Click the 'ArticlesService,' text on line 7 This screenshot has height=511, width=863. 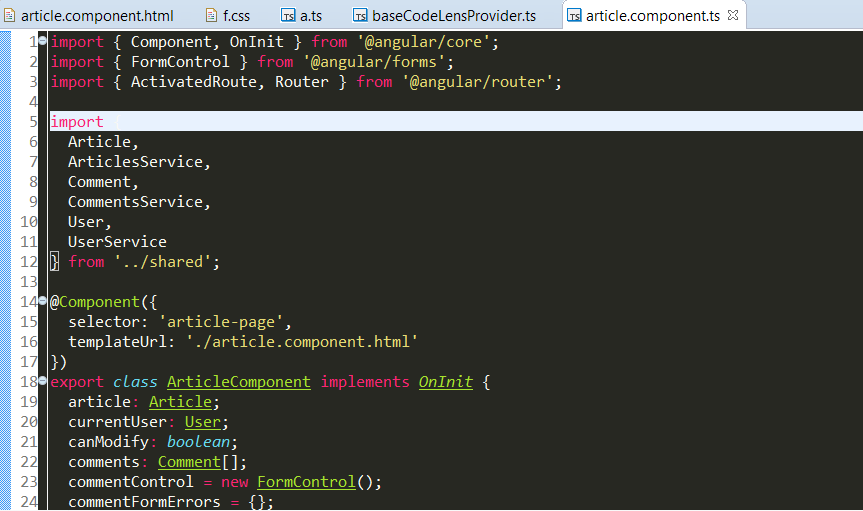pos(139,162)
